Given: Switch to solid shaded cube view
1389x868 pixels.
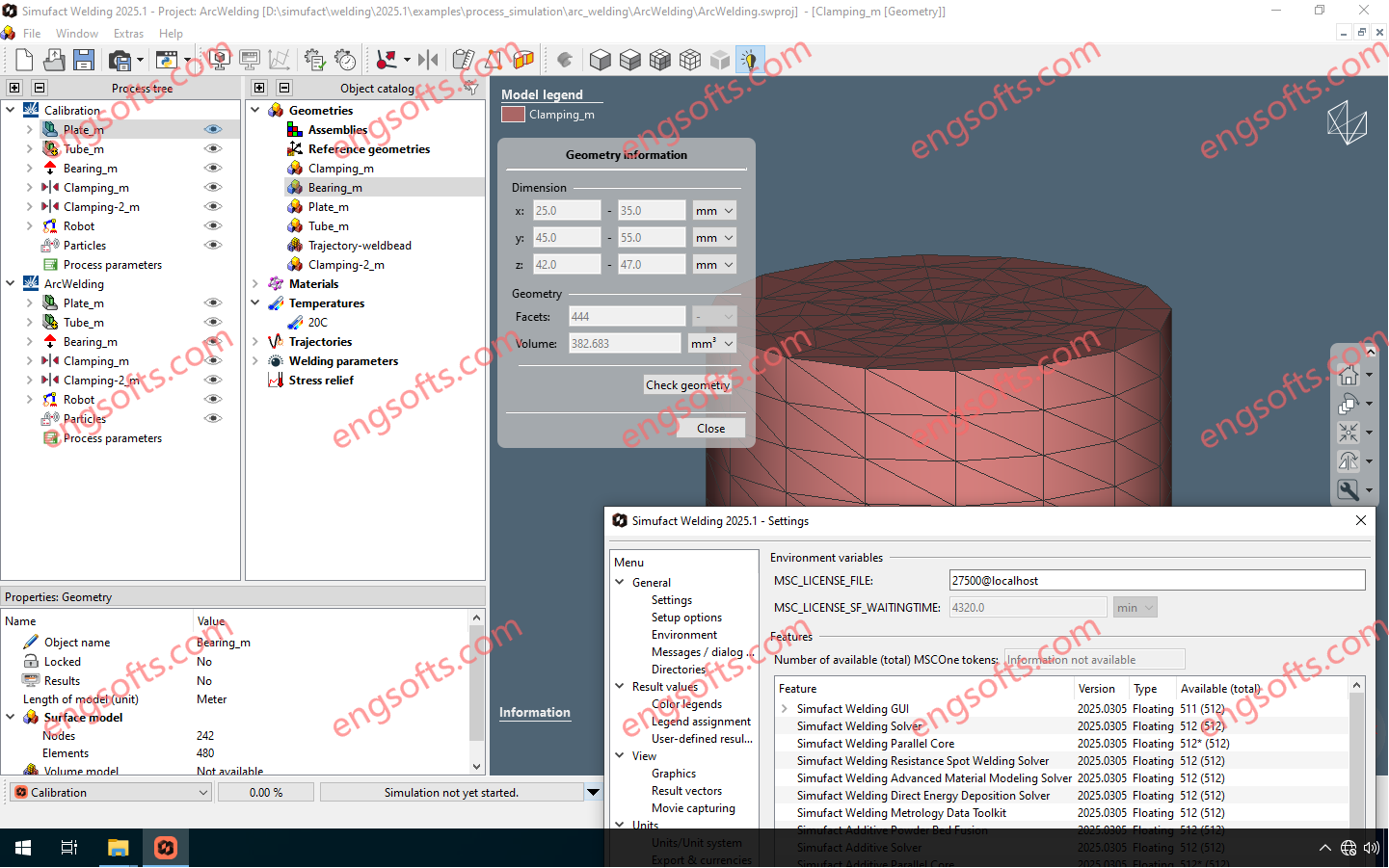Looking at the screenshot, I should [601, 60].
